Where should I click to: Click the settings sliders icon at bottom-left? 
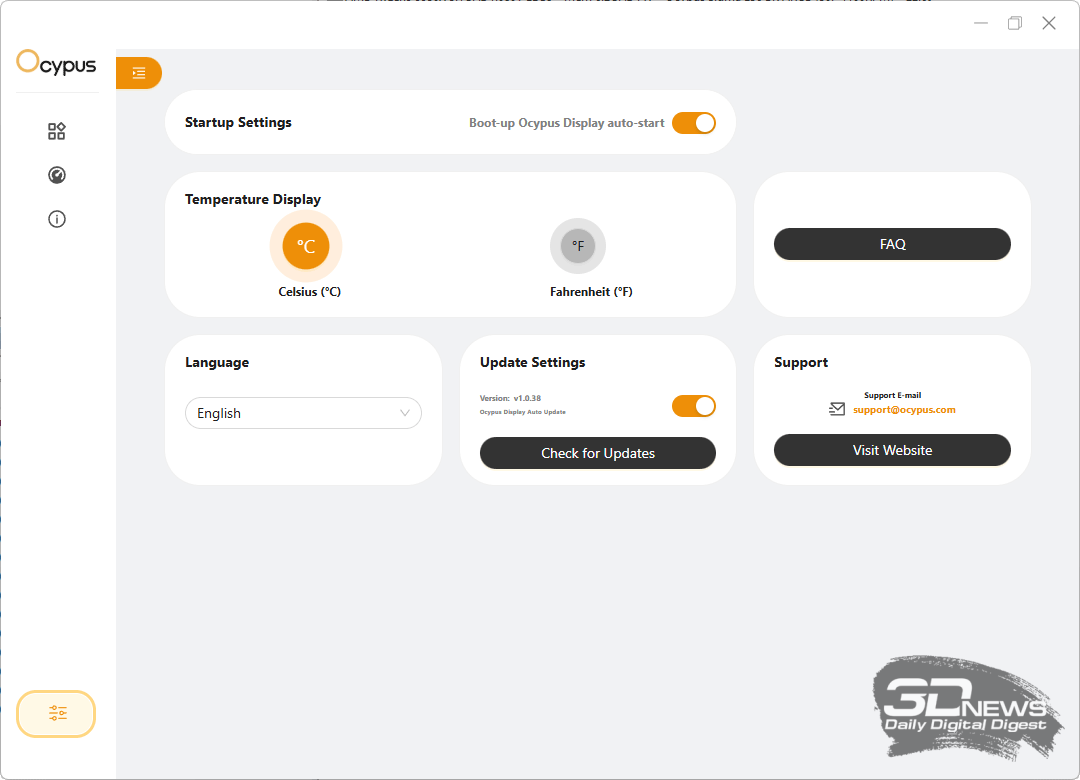(56, 713)
